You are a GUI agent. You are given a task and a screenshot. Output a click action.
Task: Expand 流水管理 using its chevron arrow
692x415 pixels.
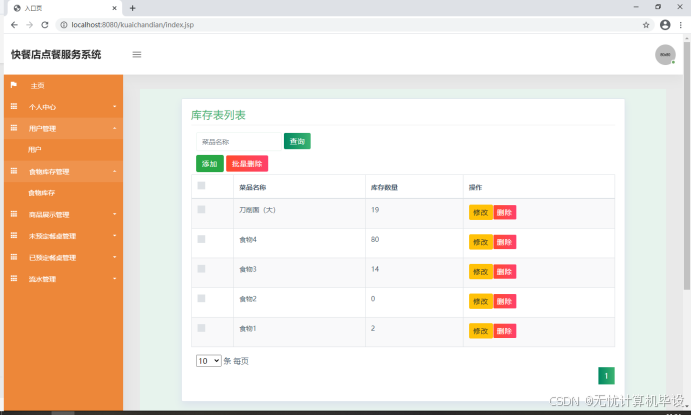pos(115,279)
